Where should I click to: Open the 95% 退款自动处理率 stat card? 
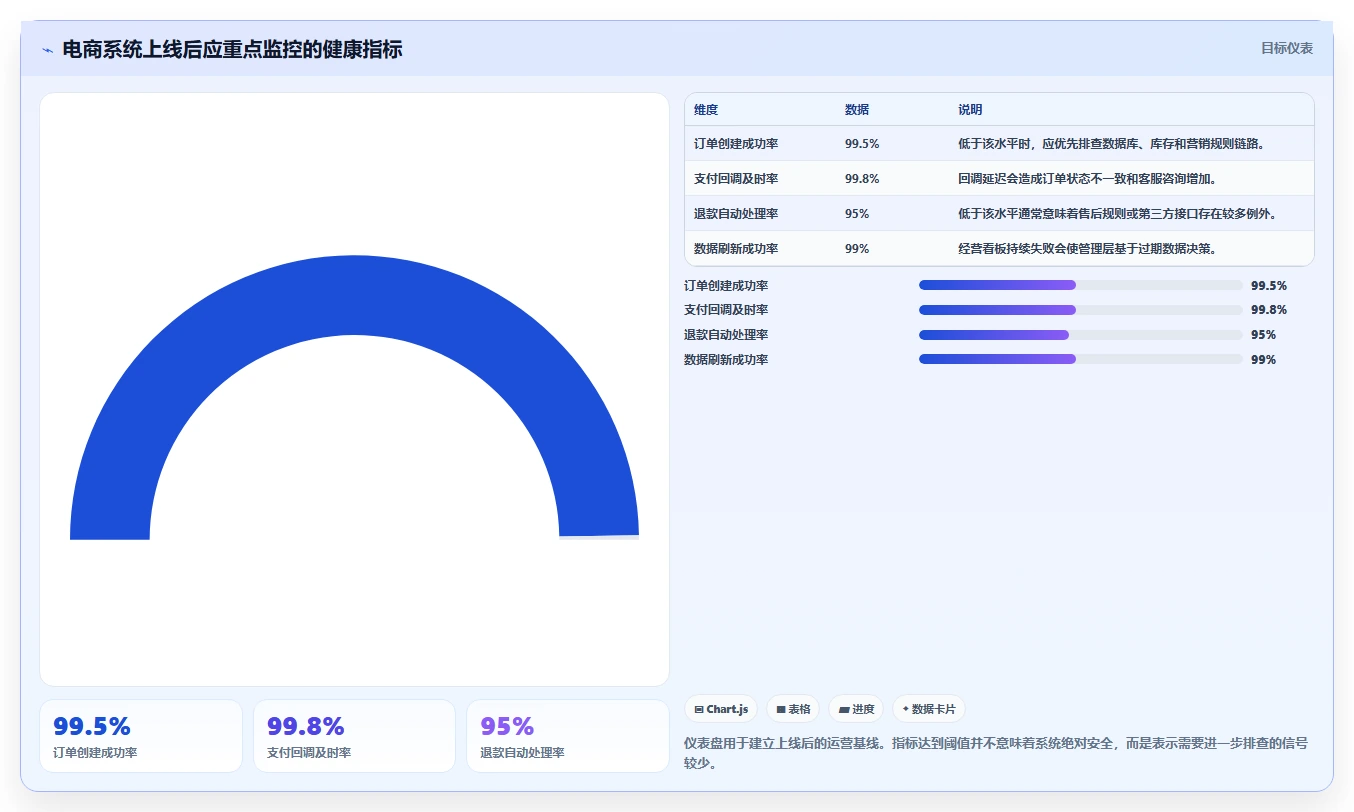[x=568, y=736]
